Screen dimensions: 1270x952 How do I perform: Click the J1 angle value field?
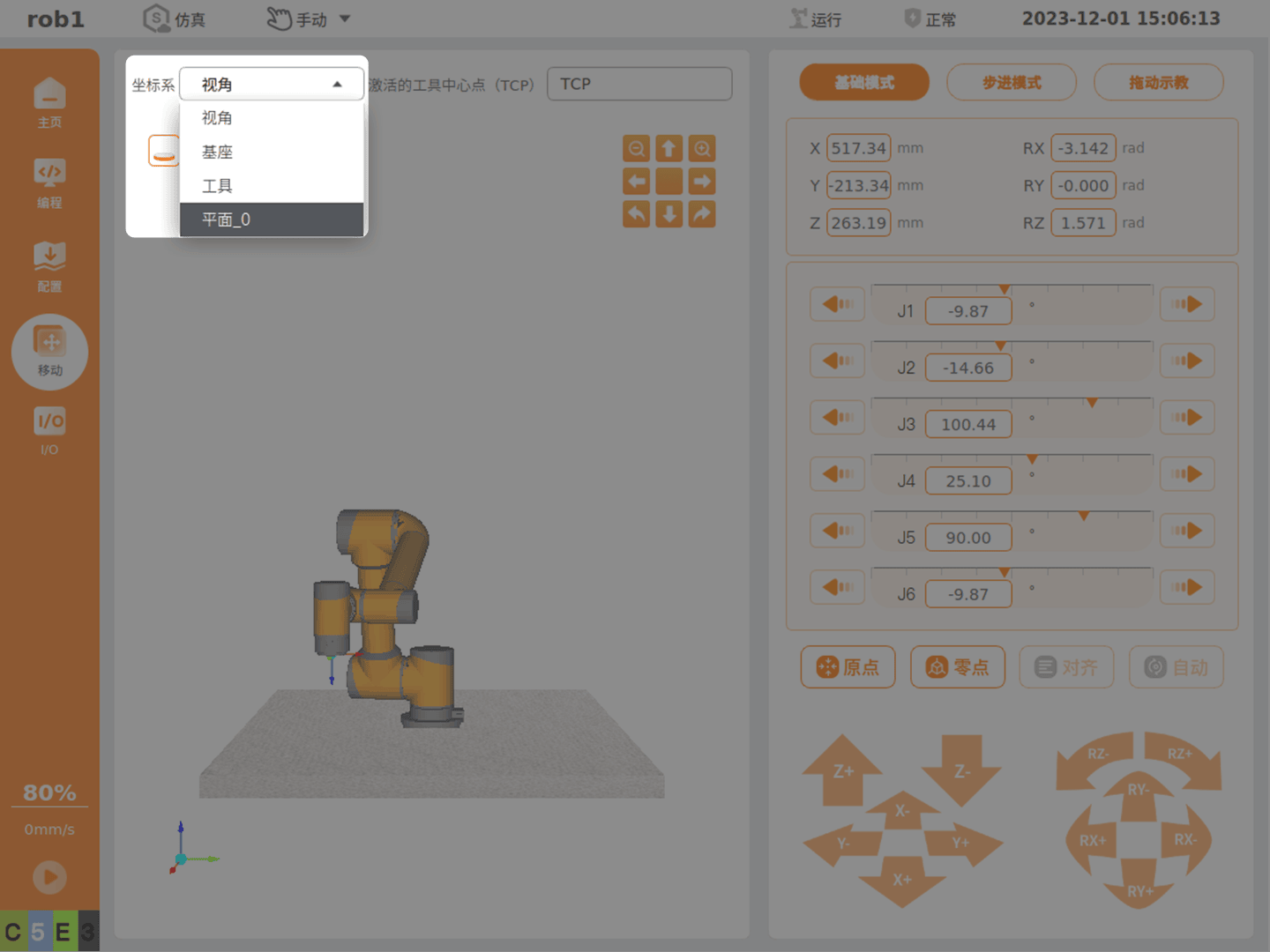click(968, 311)
